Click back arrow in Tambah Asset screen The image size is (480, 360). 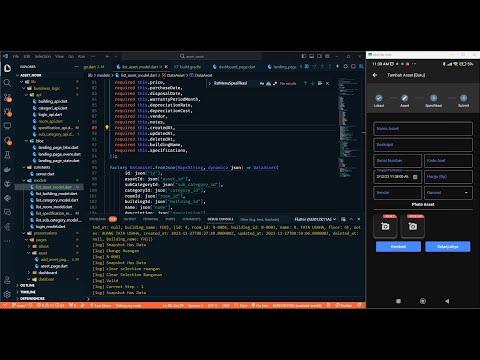tap(375, 75)
